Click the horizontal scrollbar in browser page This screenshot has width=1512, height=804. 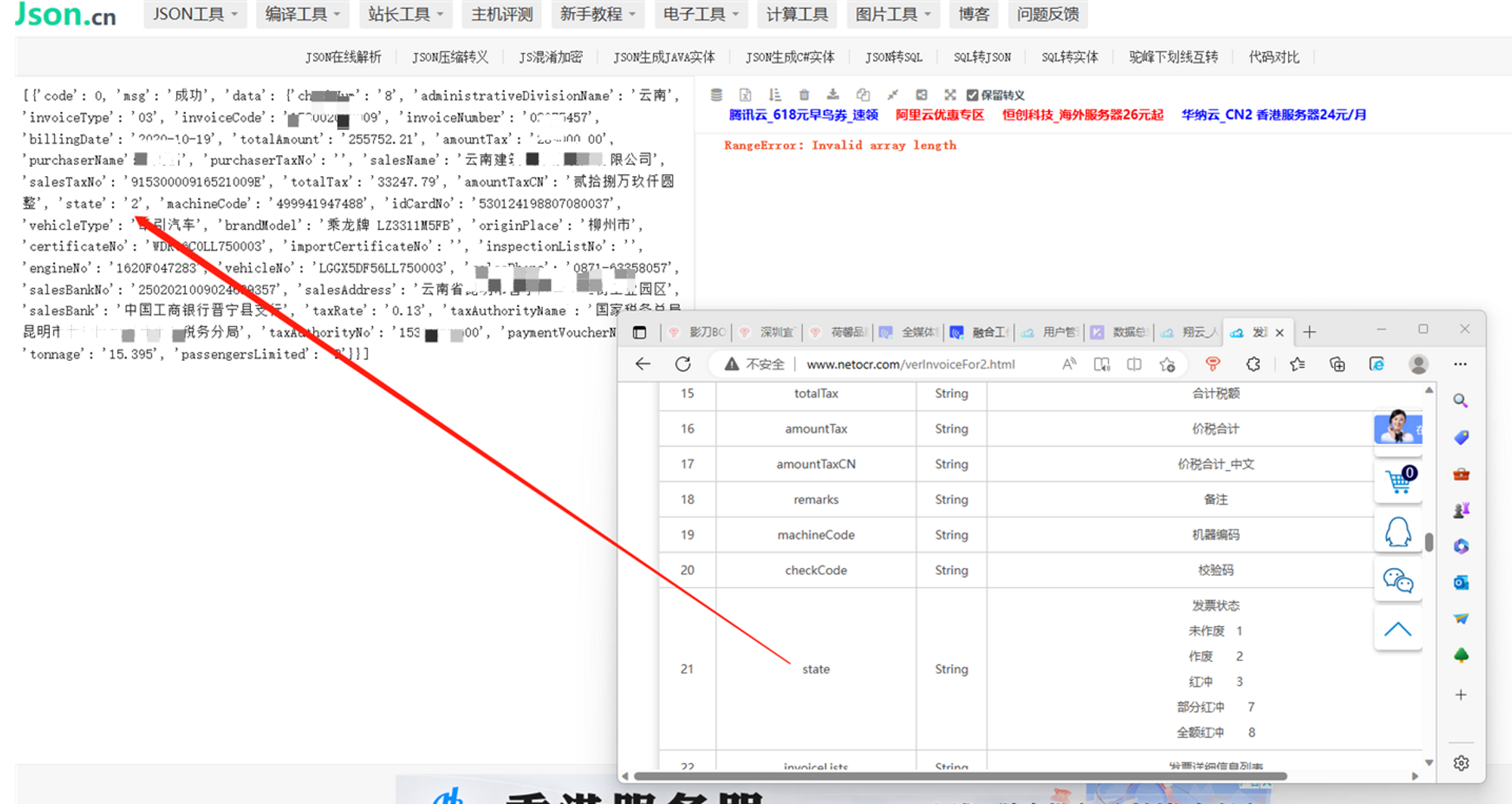[960, 776]
